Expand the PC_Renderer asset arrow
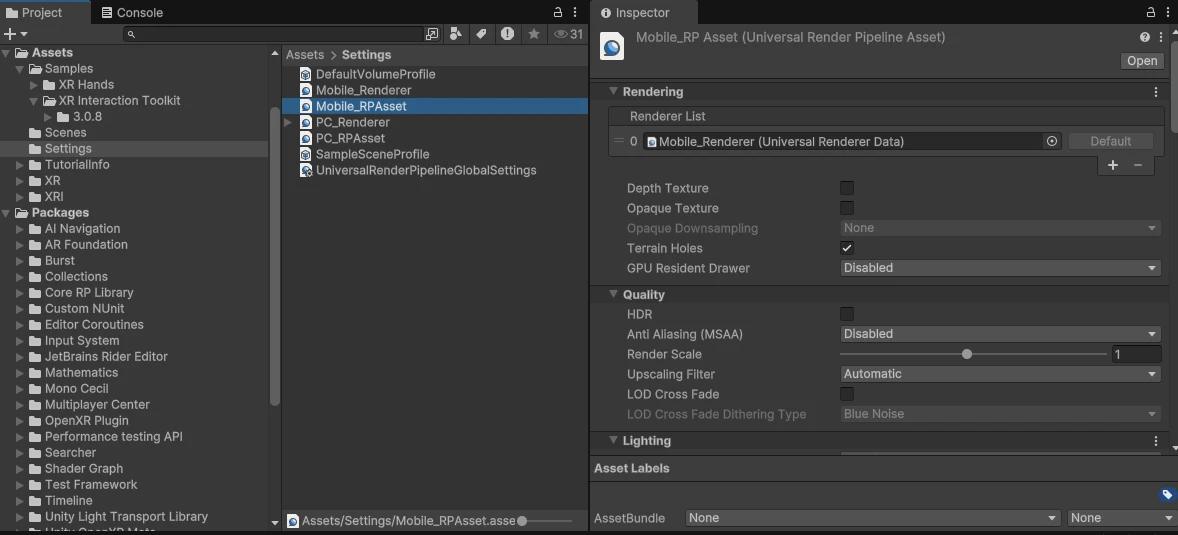1178x535 pixels. tap(288, 122)
